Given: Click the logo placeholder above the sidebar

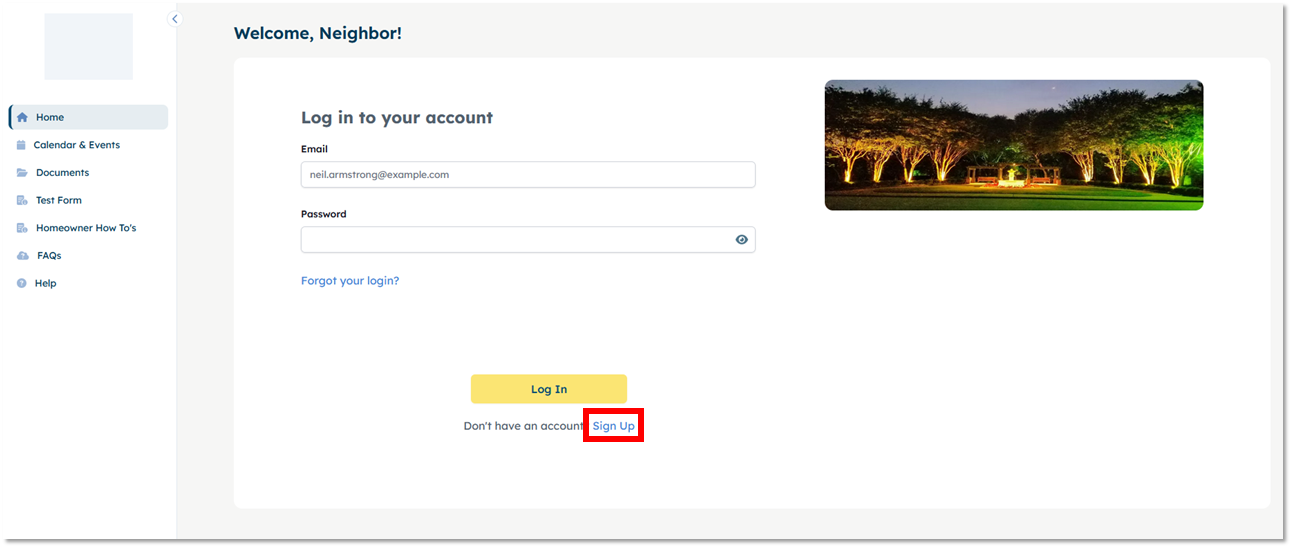Looking at the screenshot, I should (88, 46).
